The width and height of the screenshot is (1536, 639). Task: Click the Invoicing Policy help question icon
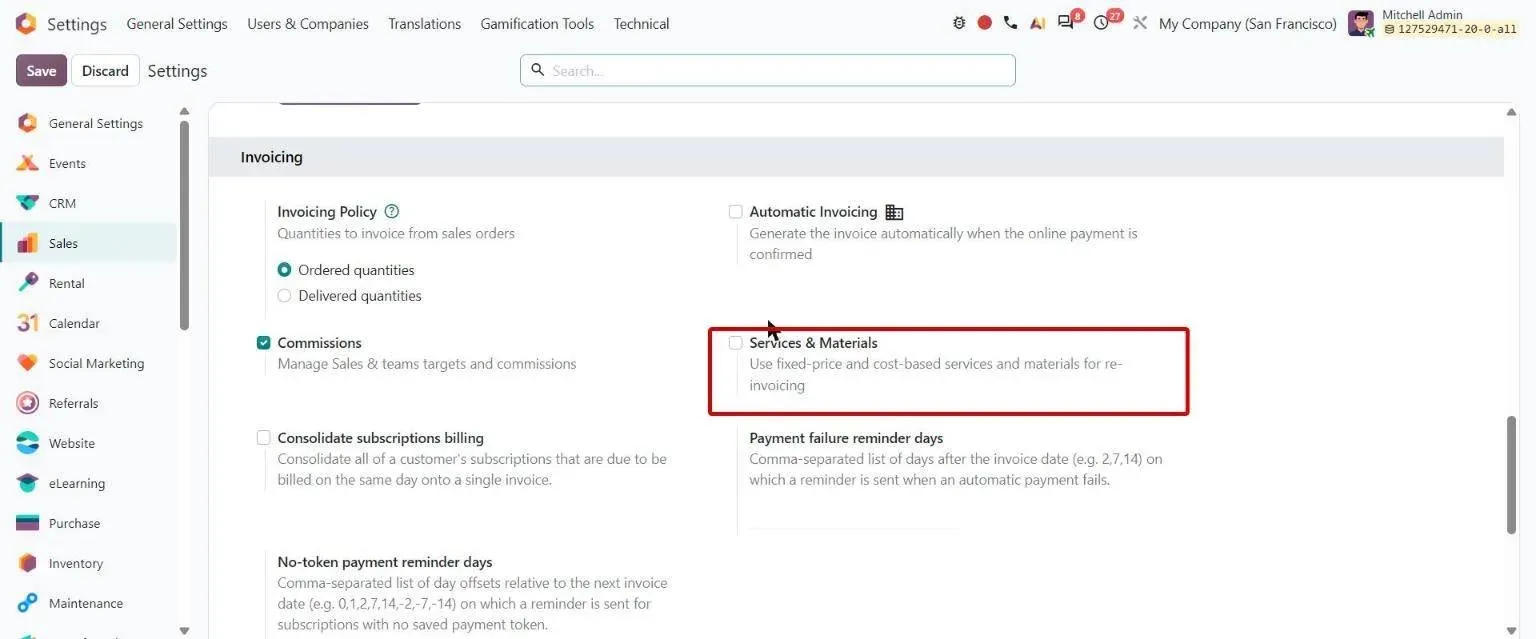click(392, 211)
